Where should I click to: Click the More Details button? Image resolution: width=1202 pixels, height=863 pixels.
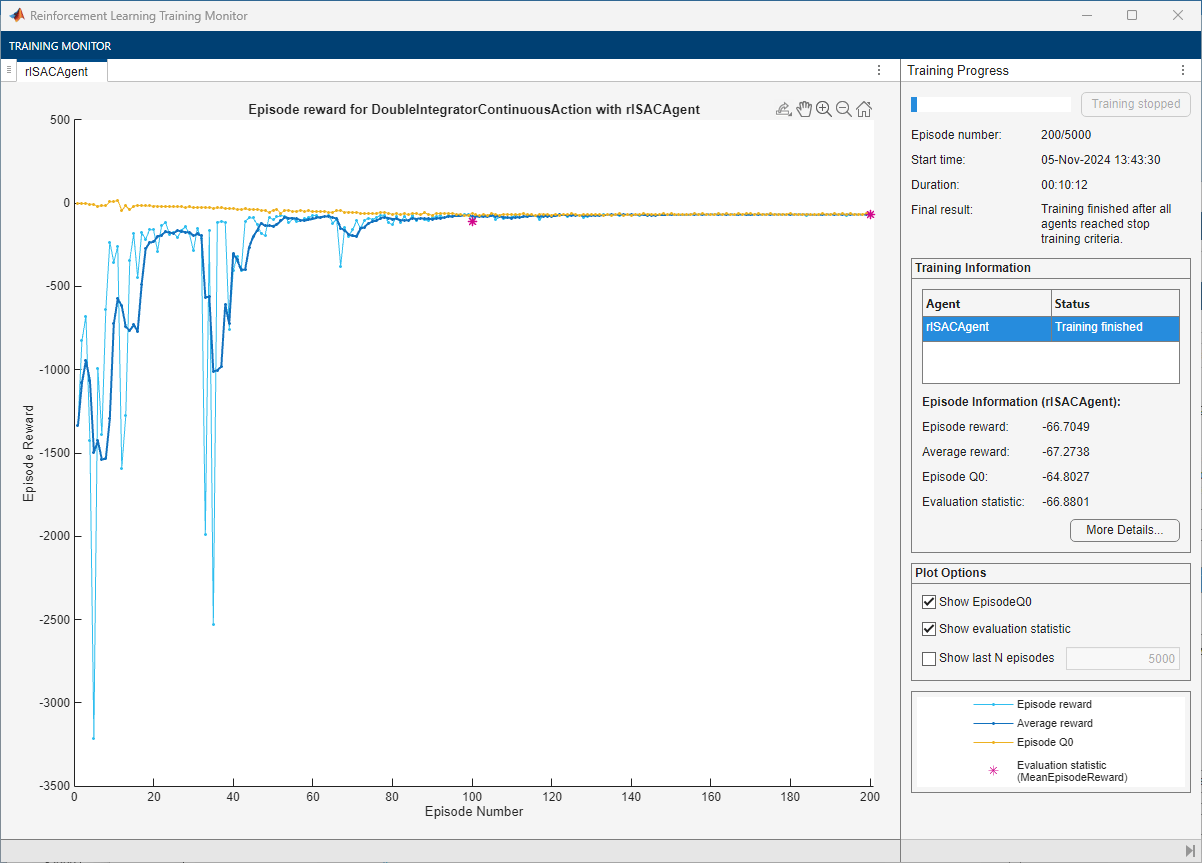pyautogui.click(x=1124, y=530)
